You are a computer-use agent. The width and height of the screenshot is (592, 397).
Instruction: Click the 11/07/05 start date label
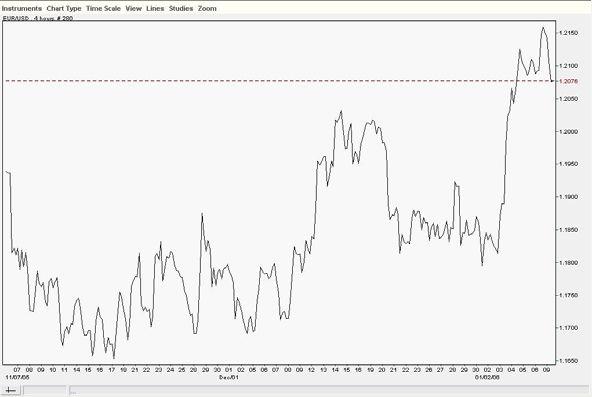(x=17, y=377)
